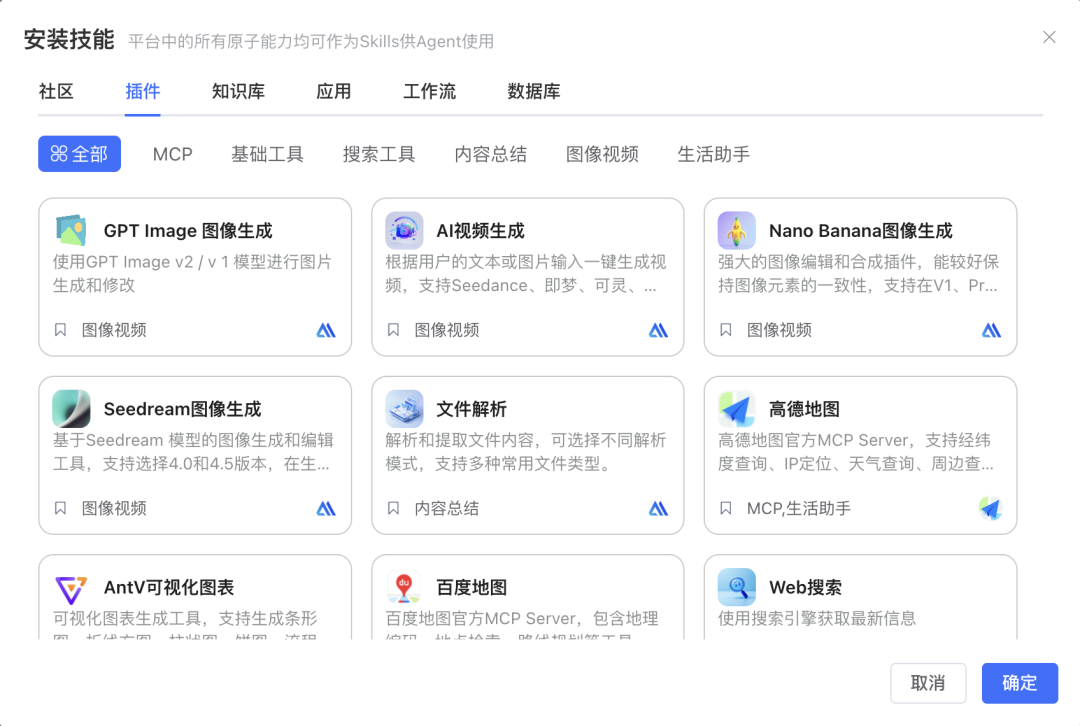The height and width of the screenshot is (726, 1080).
Task: Select the 全部 category filter
Action: click(79, 154)
